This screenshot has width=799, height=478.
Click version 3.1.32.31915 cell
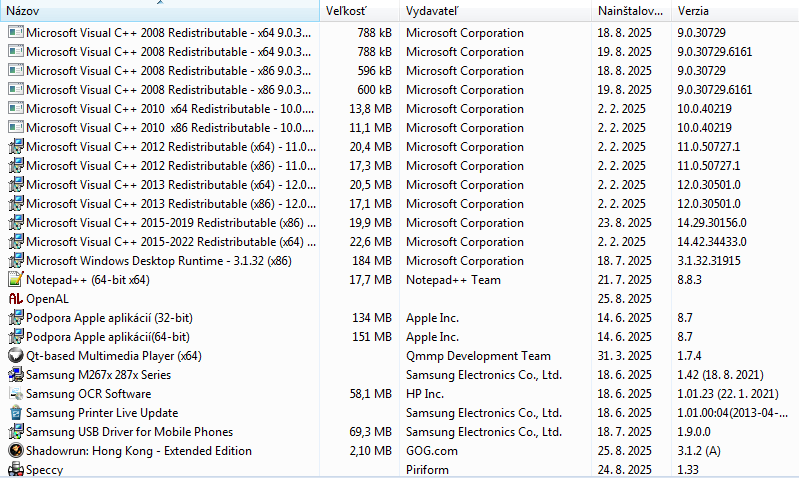(709, 261)
